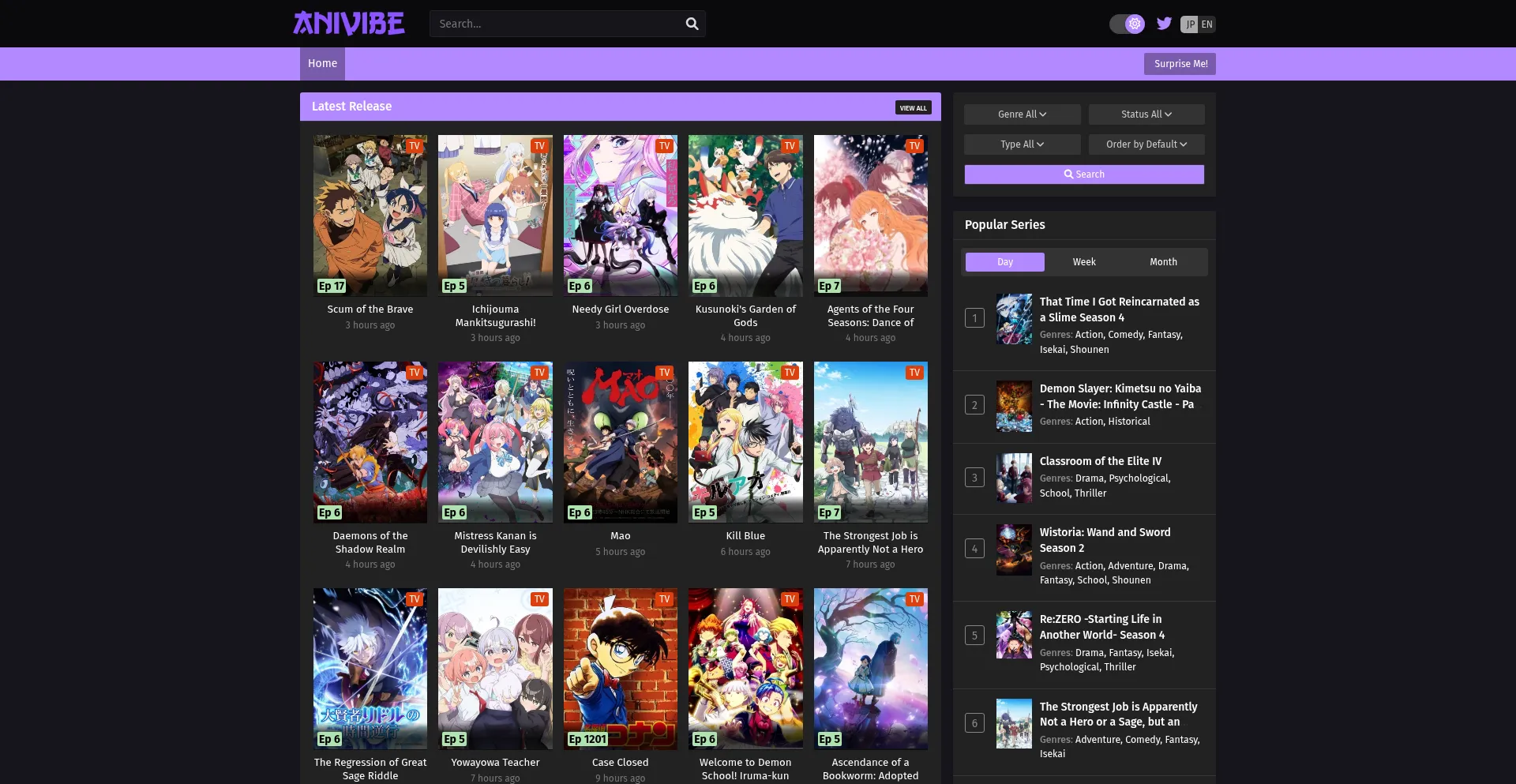Open Wistoria: Wand and Sword Season 2
The height and width of the screenshot is (784, 1516).
point(1105,540)
